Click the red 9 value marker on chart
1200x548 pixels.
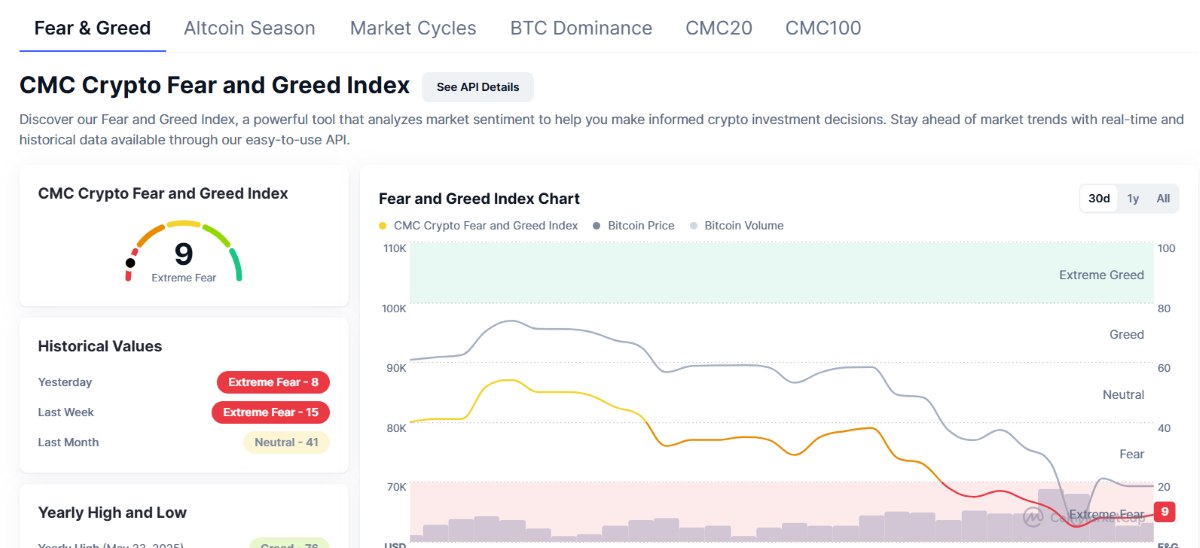tap(1164, 512)
